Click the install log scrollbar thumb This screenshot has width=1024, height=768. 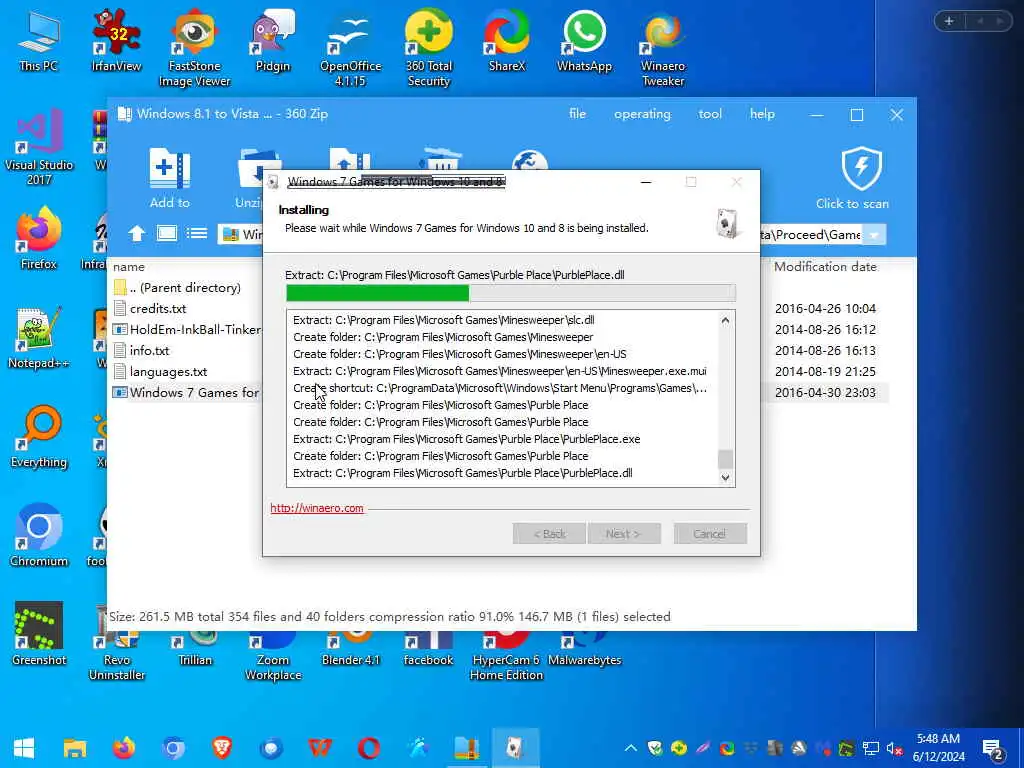pos(725,459)
